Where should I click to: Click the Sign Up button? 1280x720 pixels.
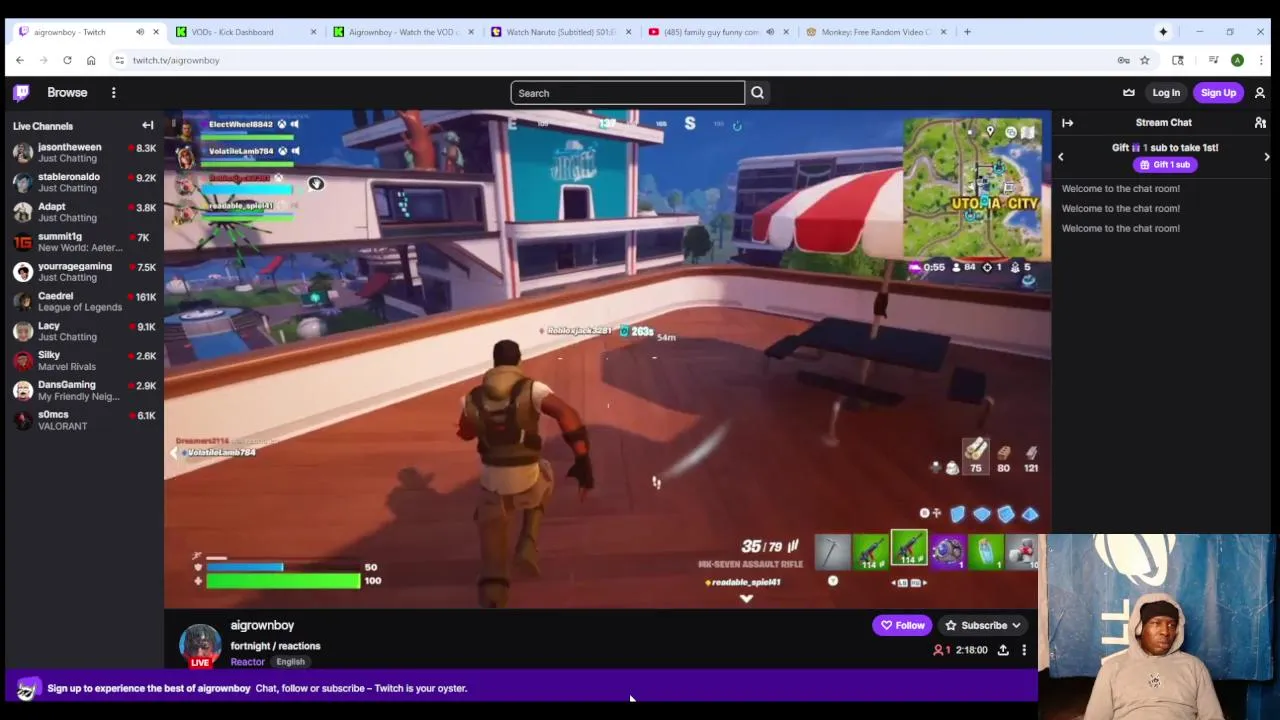1218,93
